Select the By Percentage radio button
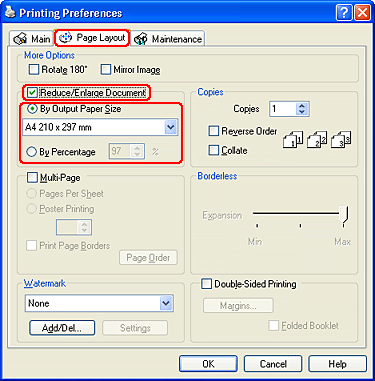Screen dimensions: 375x381 (31, 152)
